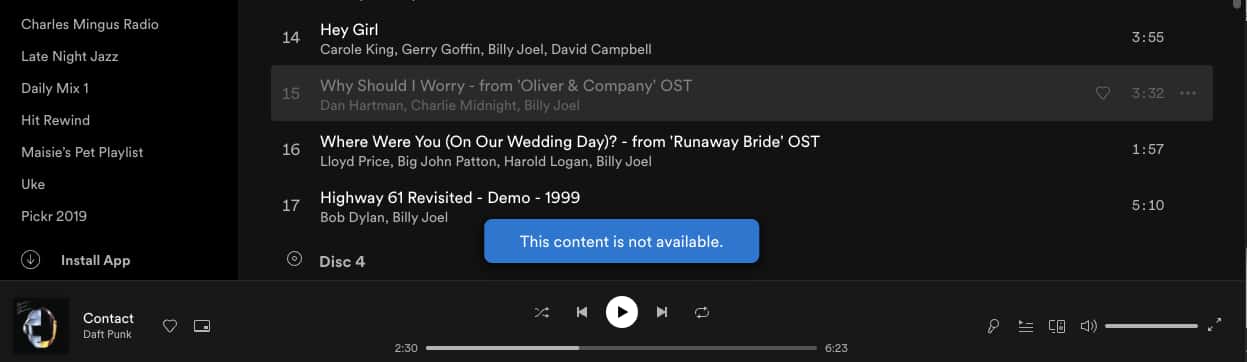Click 'This content is not available.' notification
1247x362 pixels.
pos(621,241)
